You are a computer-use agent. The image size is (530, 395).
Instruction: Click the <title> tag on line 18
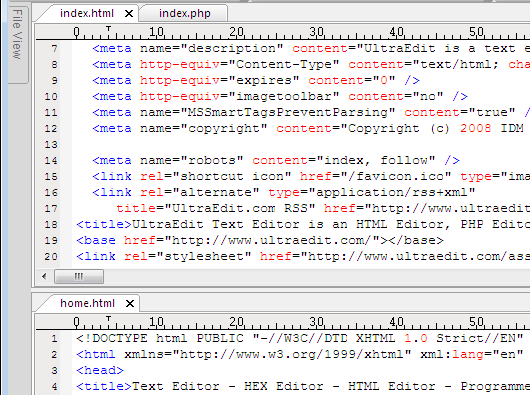pos(104,225)
